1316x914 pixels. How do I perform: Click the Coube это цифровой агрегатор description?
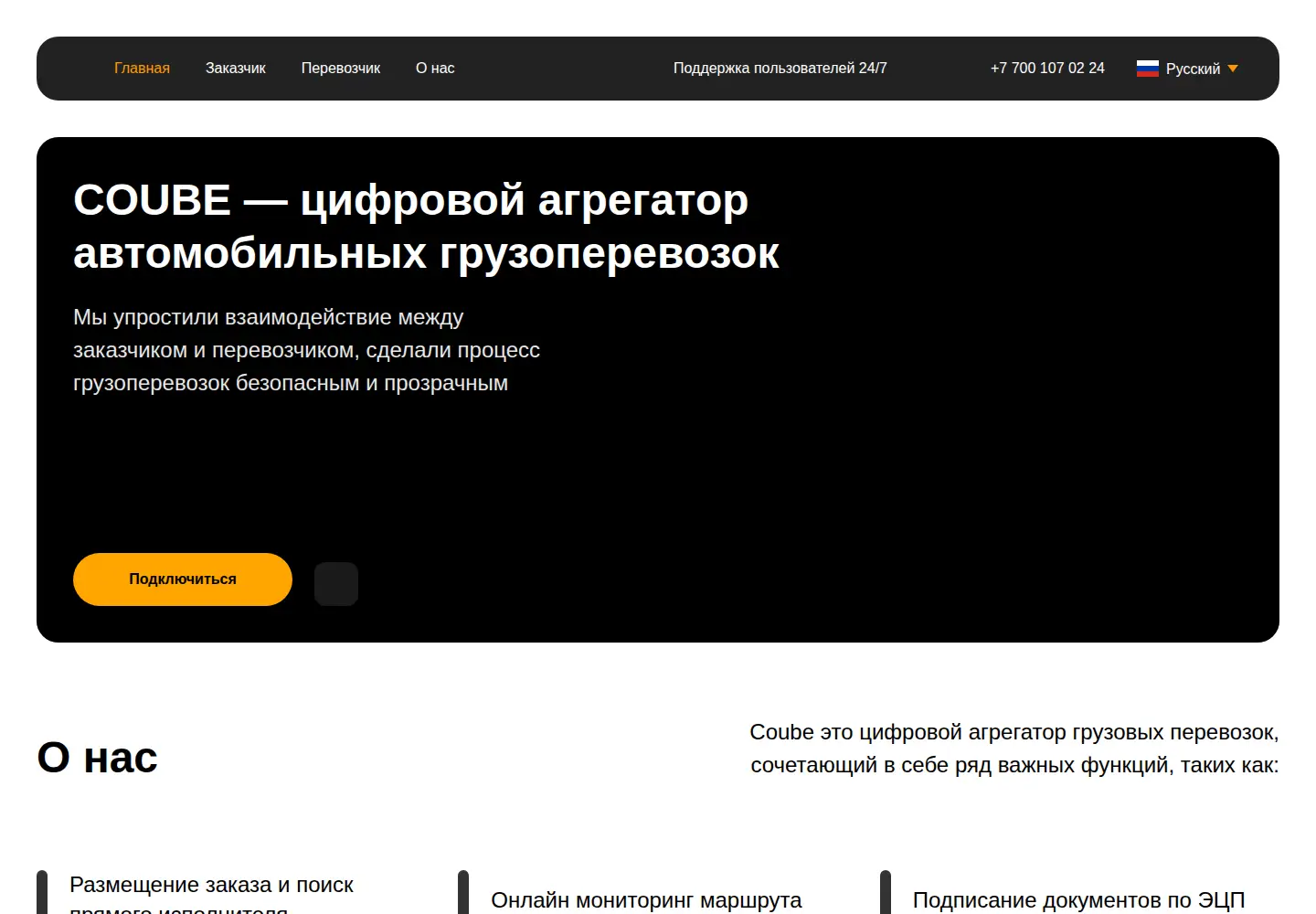click(x=1014, y=749)
